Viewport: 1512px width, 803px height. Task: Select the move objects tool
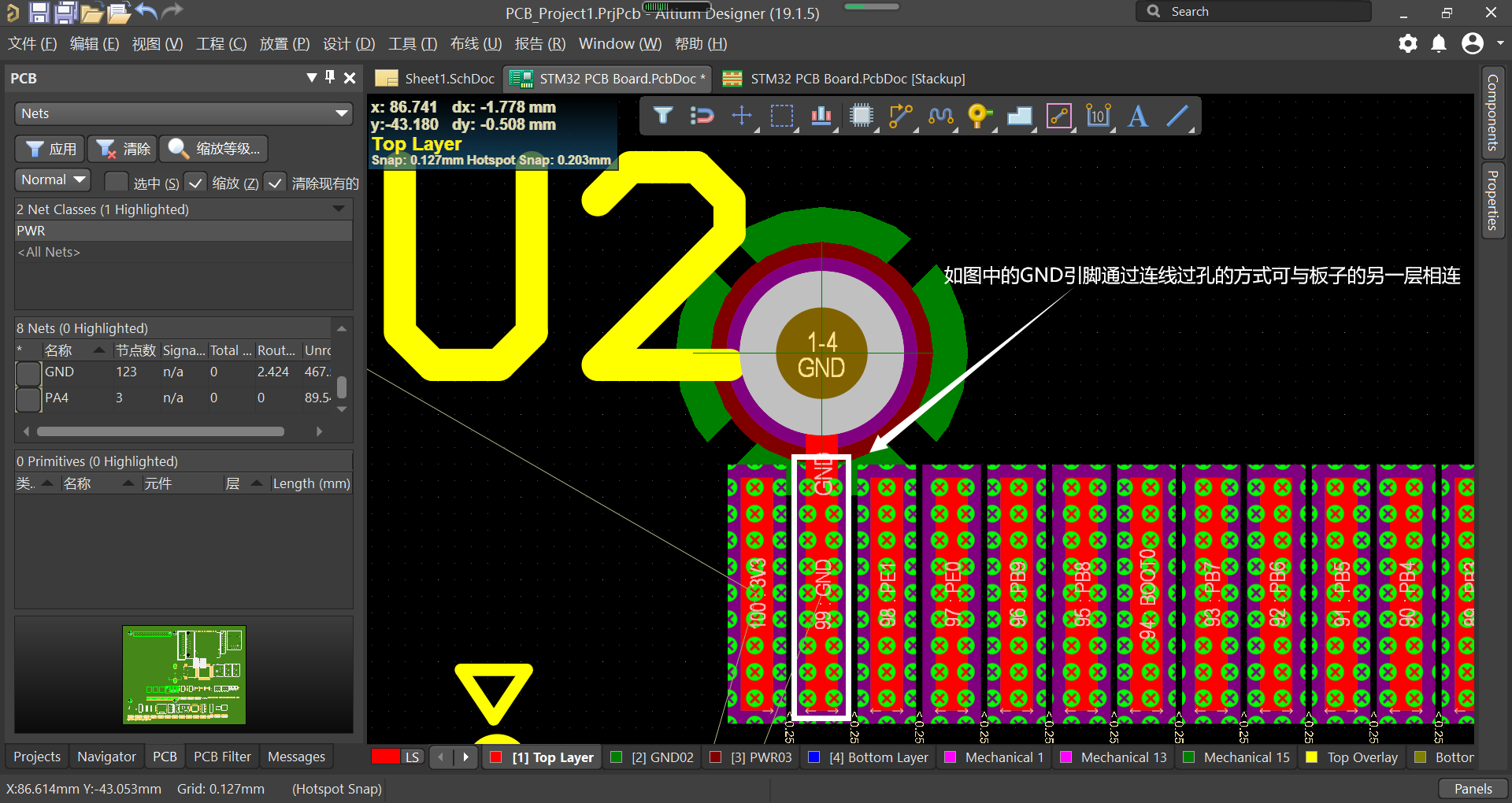tap(742, 116)
